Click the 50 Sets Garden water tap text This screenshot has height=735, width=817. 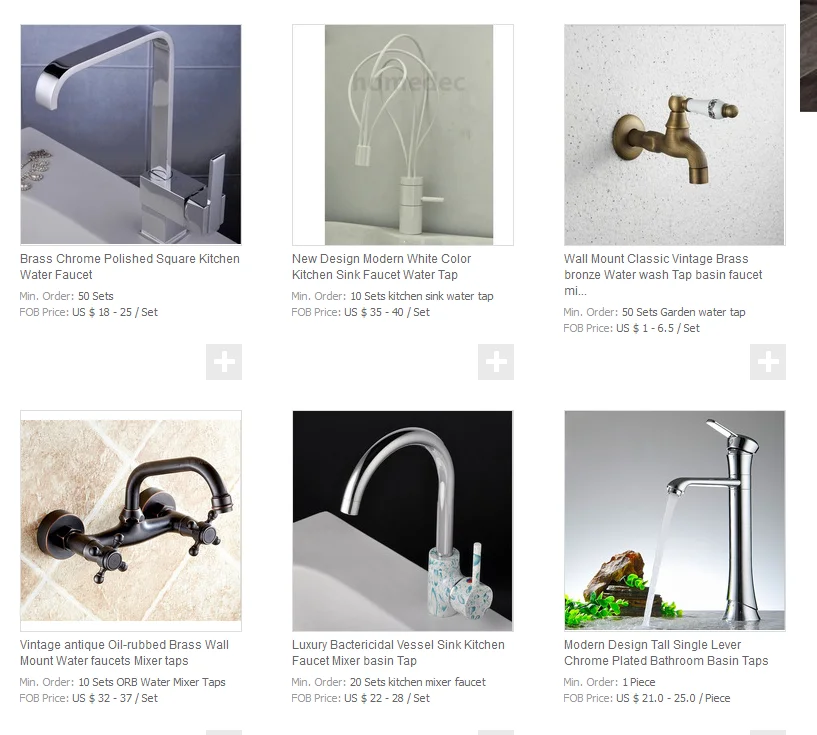pos(684,312)
